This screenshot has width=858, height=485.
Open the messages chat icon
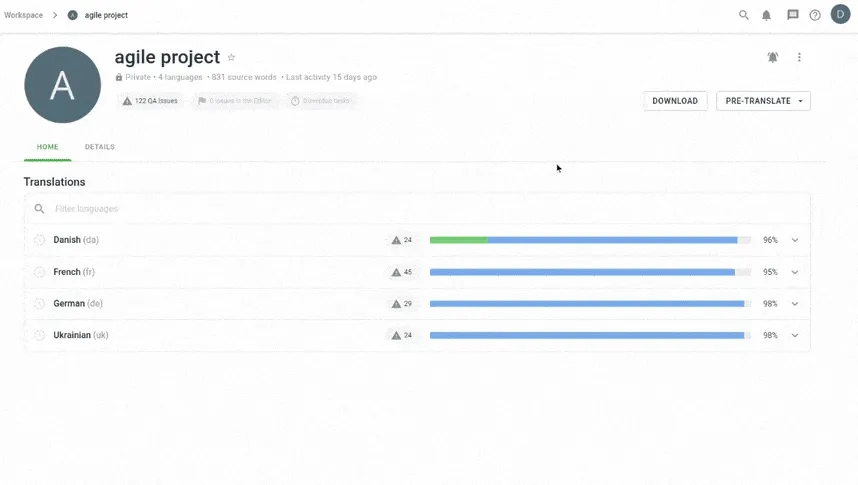click(792, 15)
